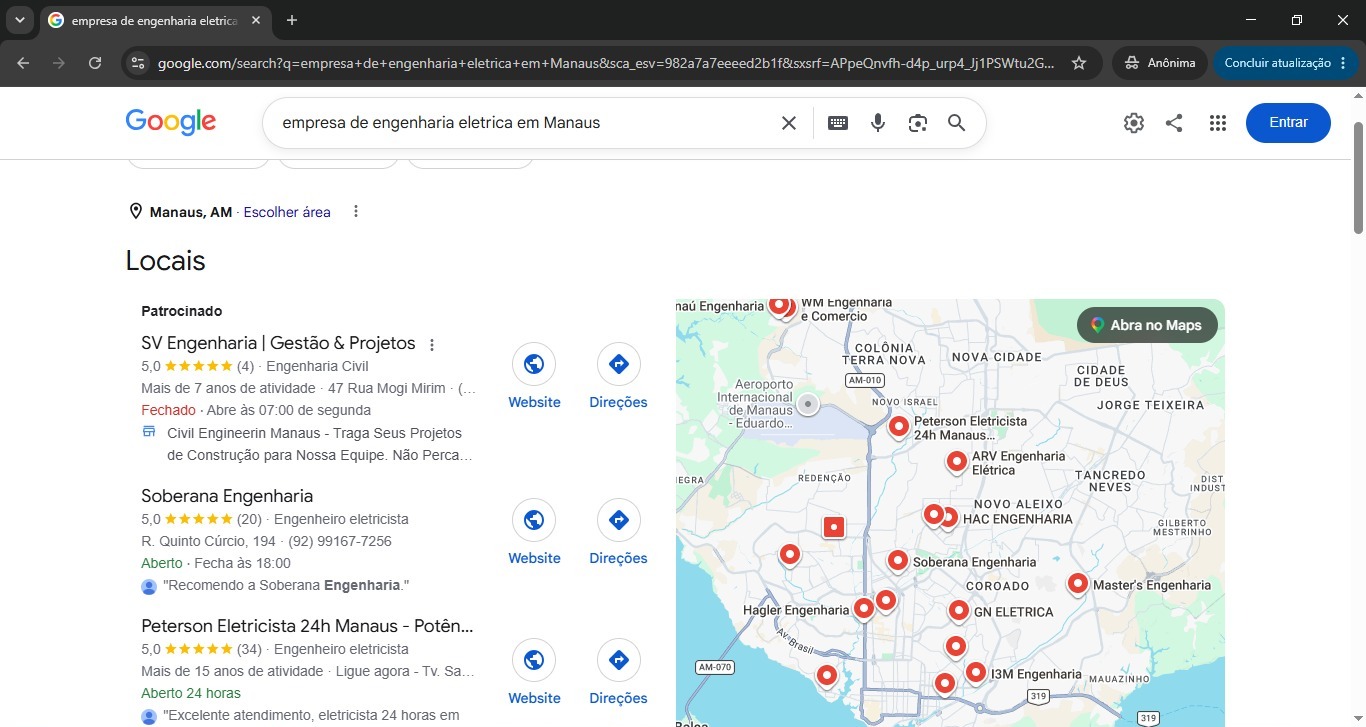Click the page vertical scrollbar thumb
This screenshot has width=1366, height=727.
1358,177
